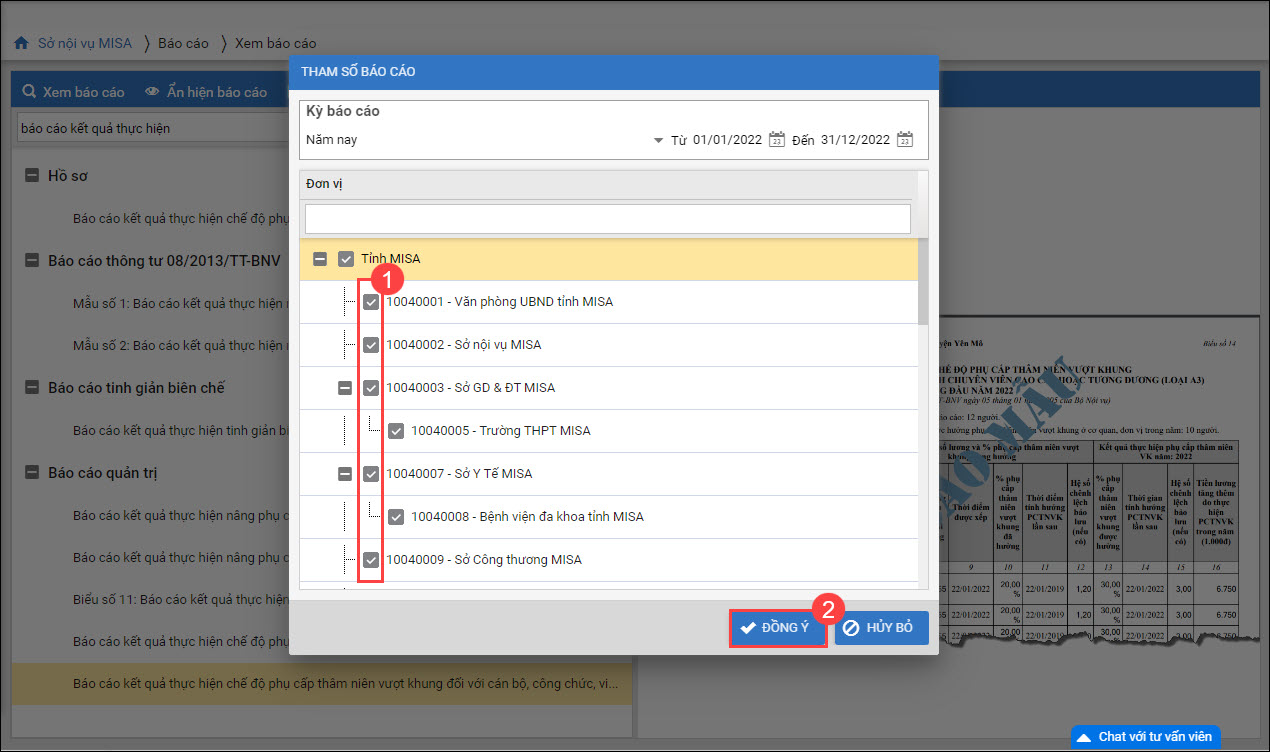Image resolution: width=1270 pixels, height=752 pixels.
Task: Open the start date calendar picker
Action: coord(776,140)
